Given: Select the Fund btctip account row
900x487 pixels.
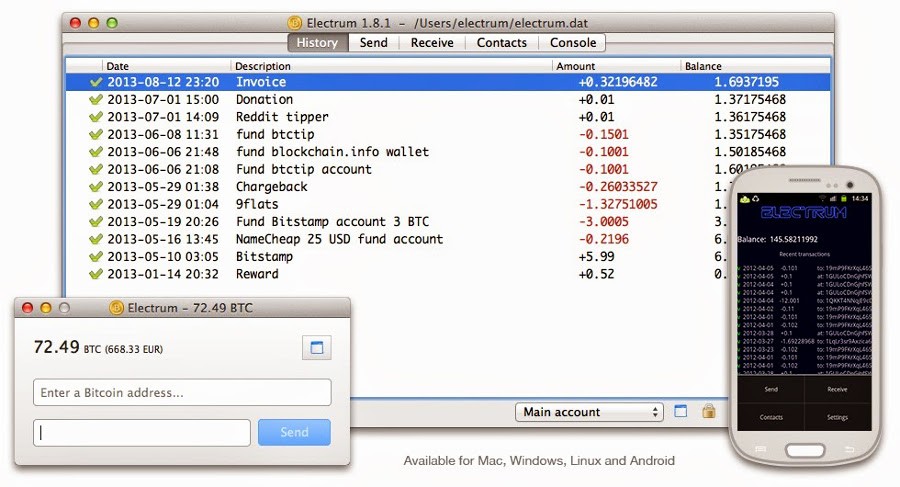Looking at the screenshot, I should pyautogui.click(x=402, y=169).
